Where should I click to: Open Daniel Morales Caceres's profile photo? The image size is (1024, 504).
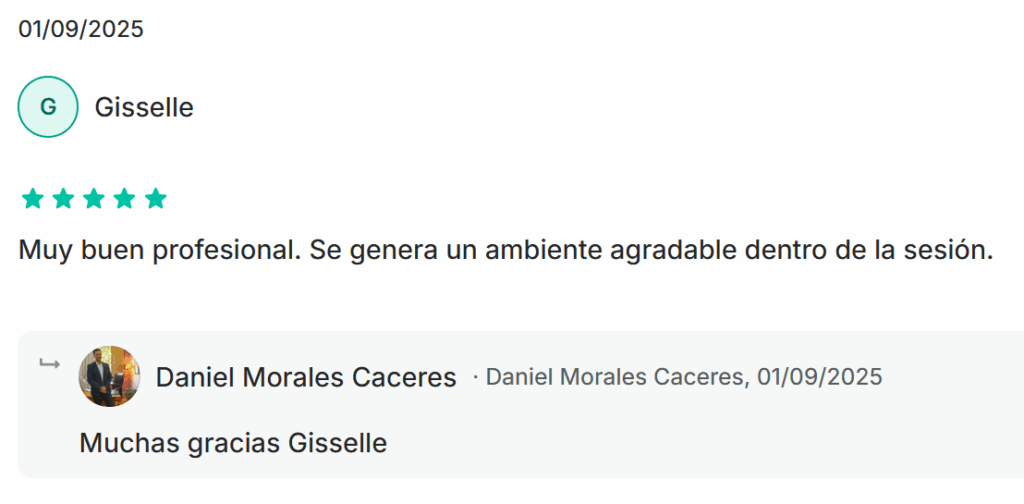(109, 376)
